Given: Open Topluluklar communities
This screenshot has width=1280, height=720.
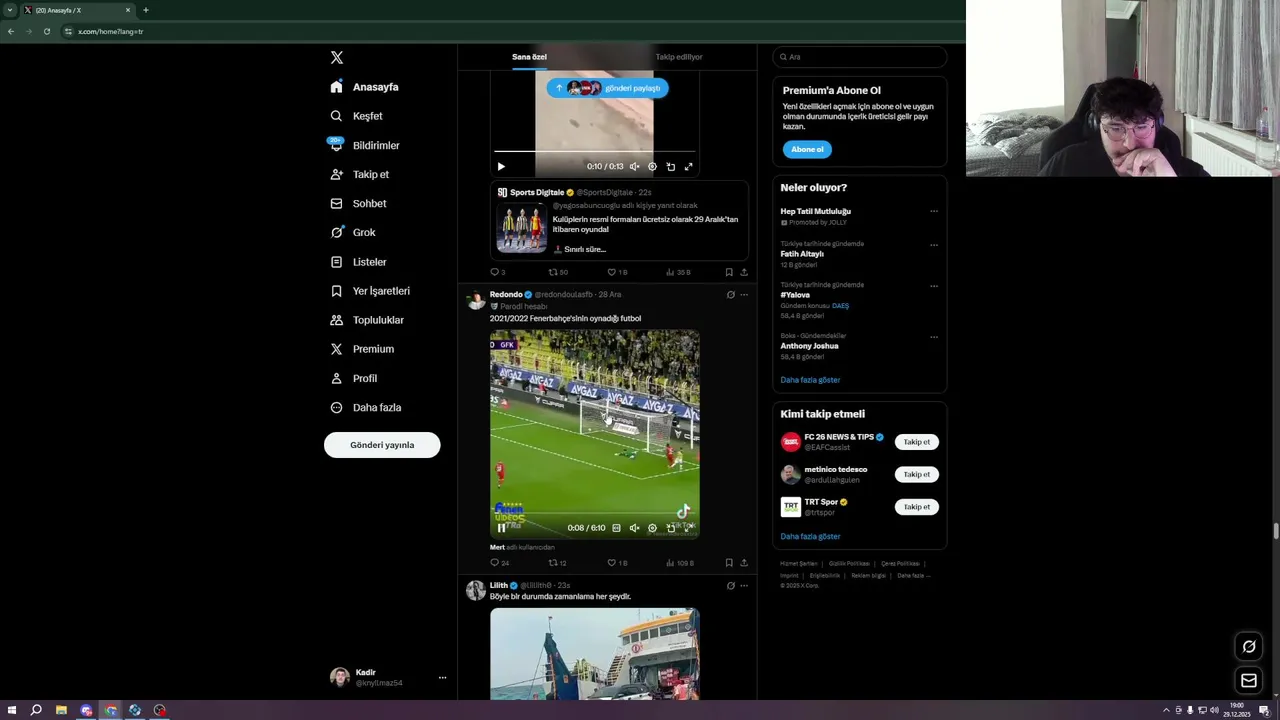Looking at the screenshot, I should tap(366, 320).
